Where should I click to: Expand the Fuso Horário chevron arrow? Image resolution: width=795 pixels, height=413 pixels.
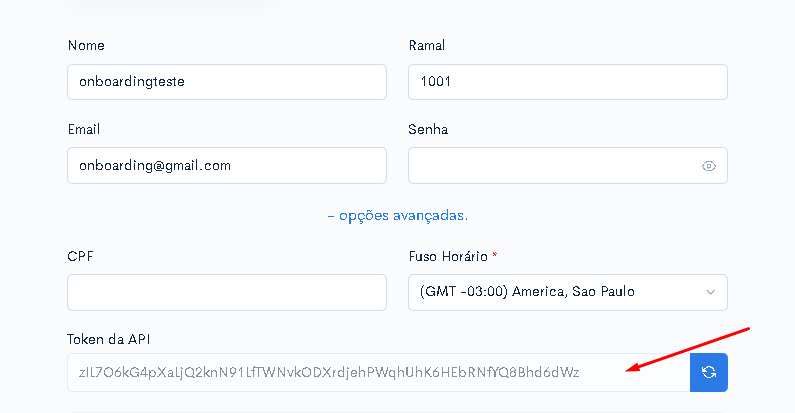710,292
